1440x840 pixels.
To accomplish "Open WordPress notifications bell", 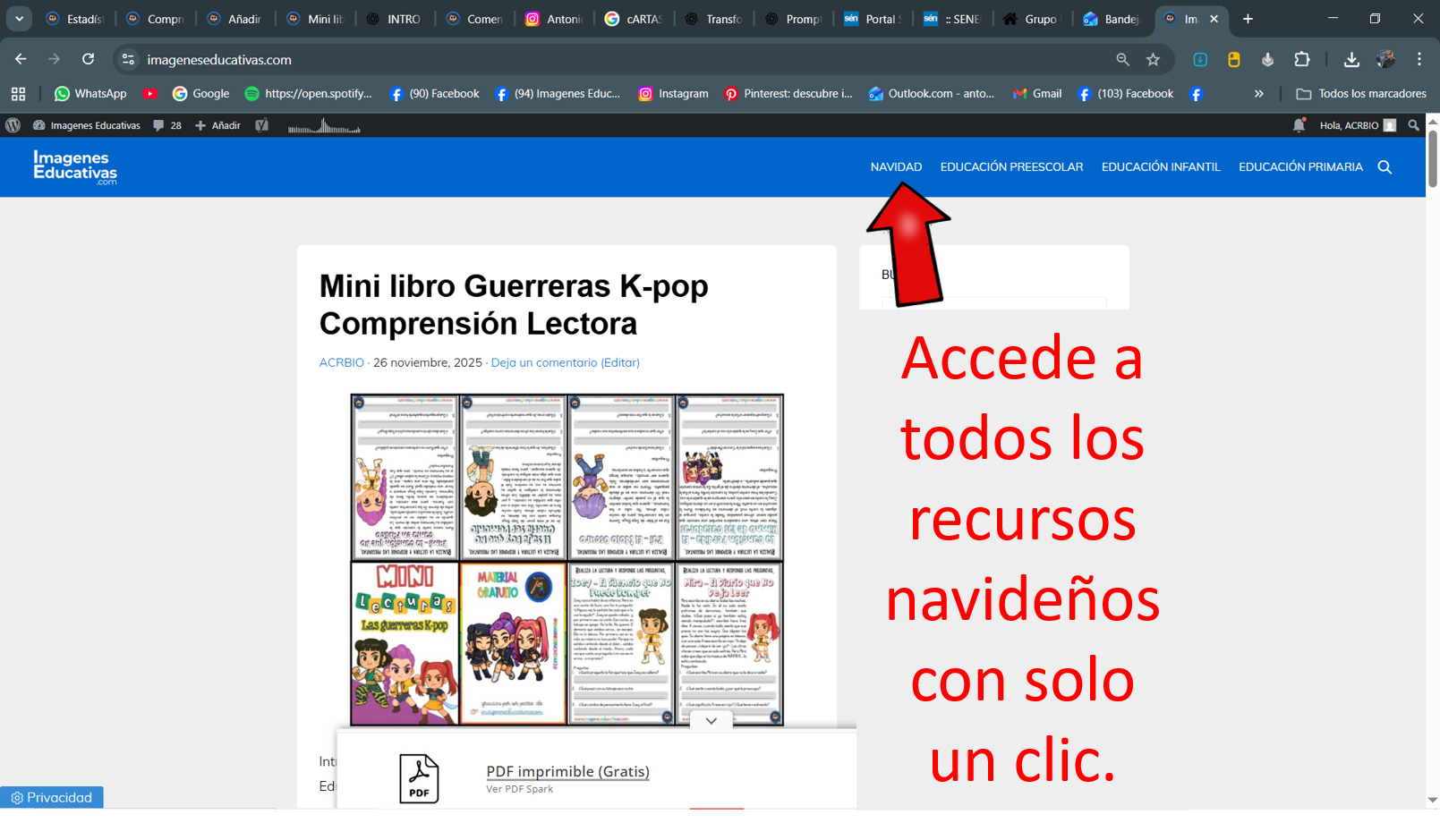I will click(x=1299, y=125).
